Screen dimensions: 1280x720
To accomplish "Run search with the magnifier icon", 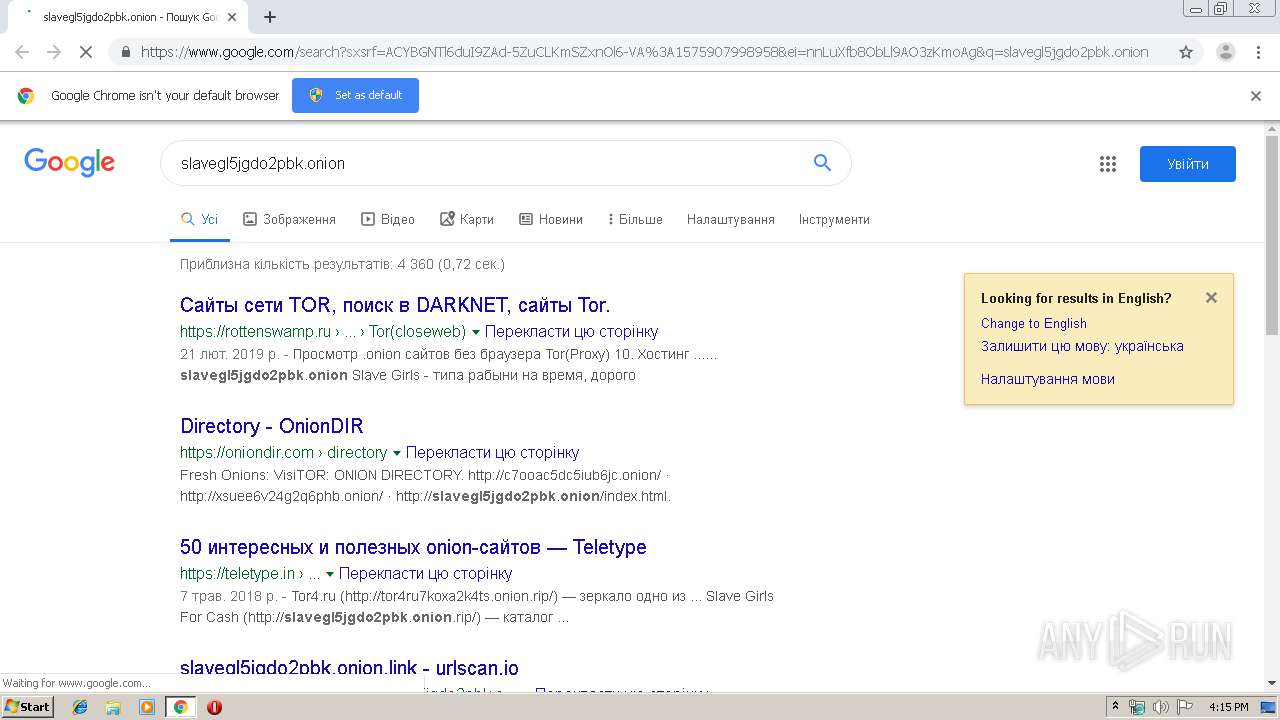I will 822,163.
